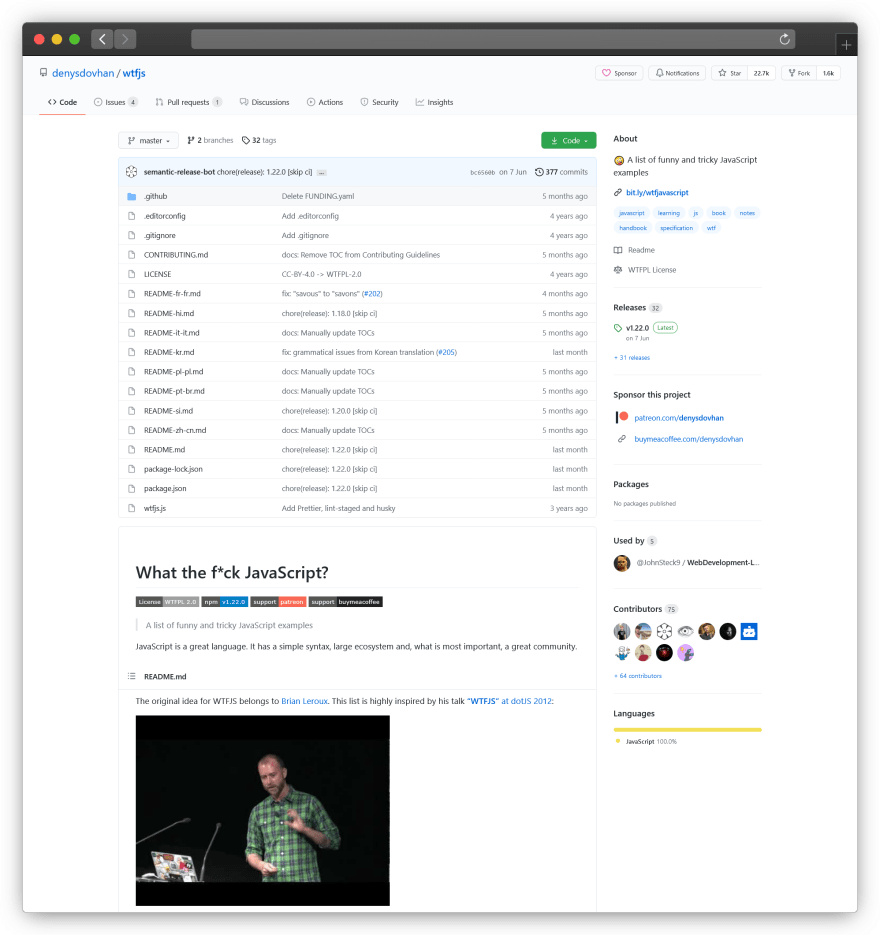Expand the green Code download dropdown

click(x=569, y=141)
